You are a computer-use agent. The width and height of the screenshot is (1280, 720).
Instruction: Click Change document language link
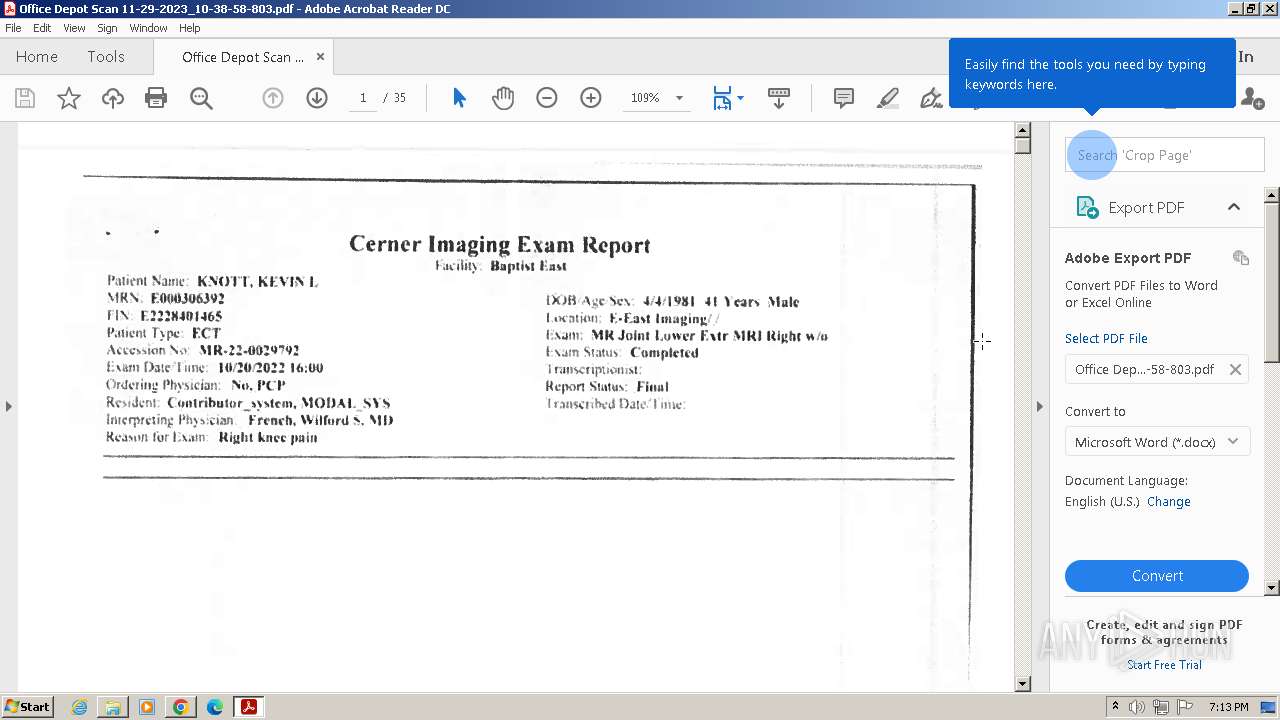(x=1169, y=502)
